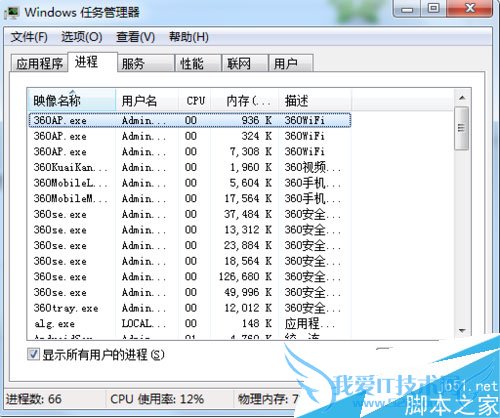Select 360AP.exe process using 7,308 K
The width and height of the screenshot is (500, 418).
coord(190,152)
